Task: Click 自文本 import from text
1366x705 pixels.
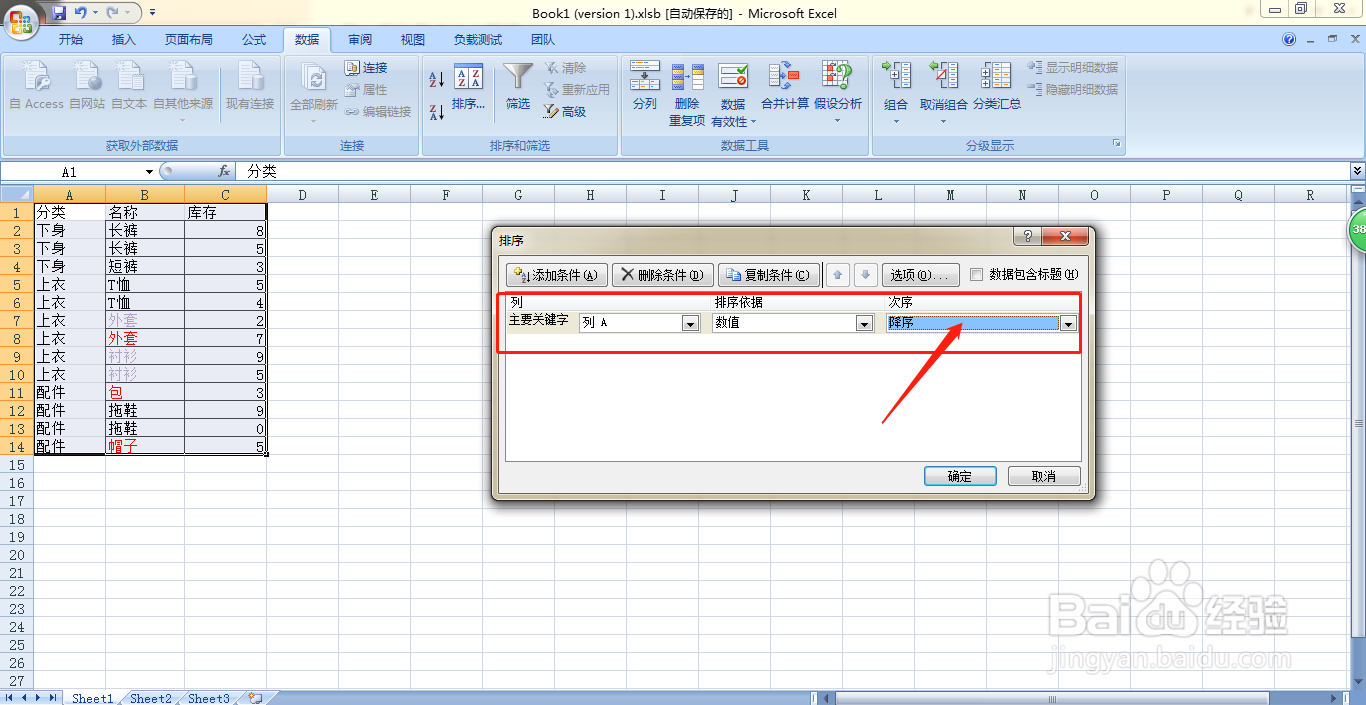Action: [129, 86]
